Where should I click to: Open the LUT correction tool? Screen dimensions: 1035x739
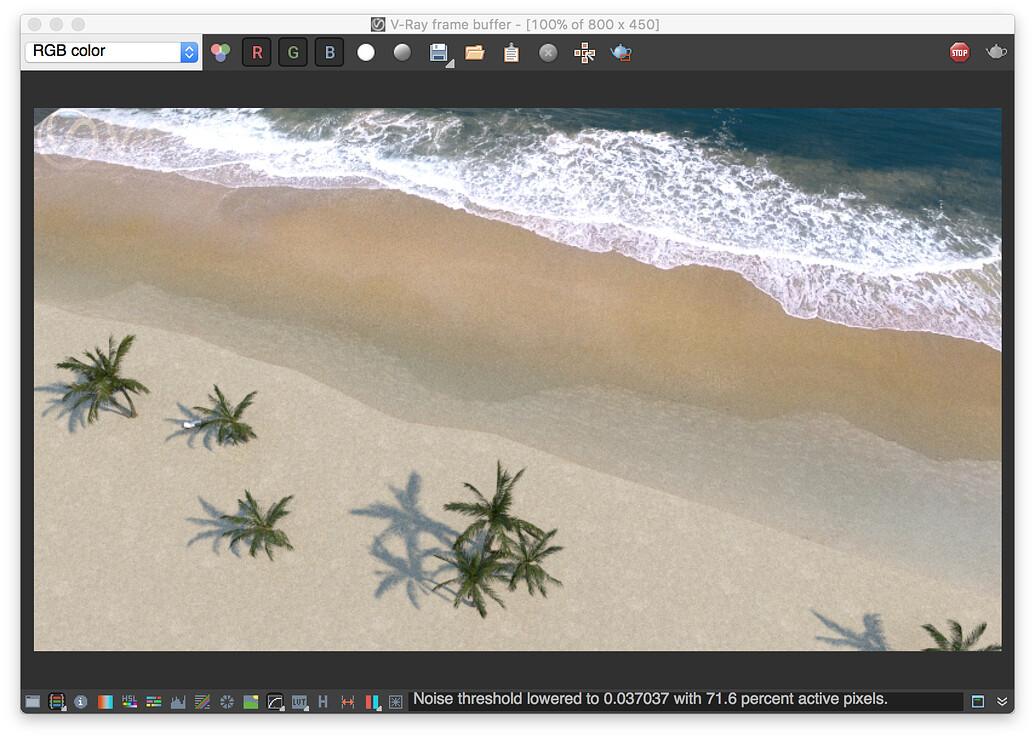[x=300, y=701]
